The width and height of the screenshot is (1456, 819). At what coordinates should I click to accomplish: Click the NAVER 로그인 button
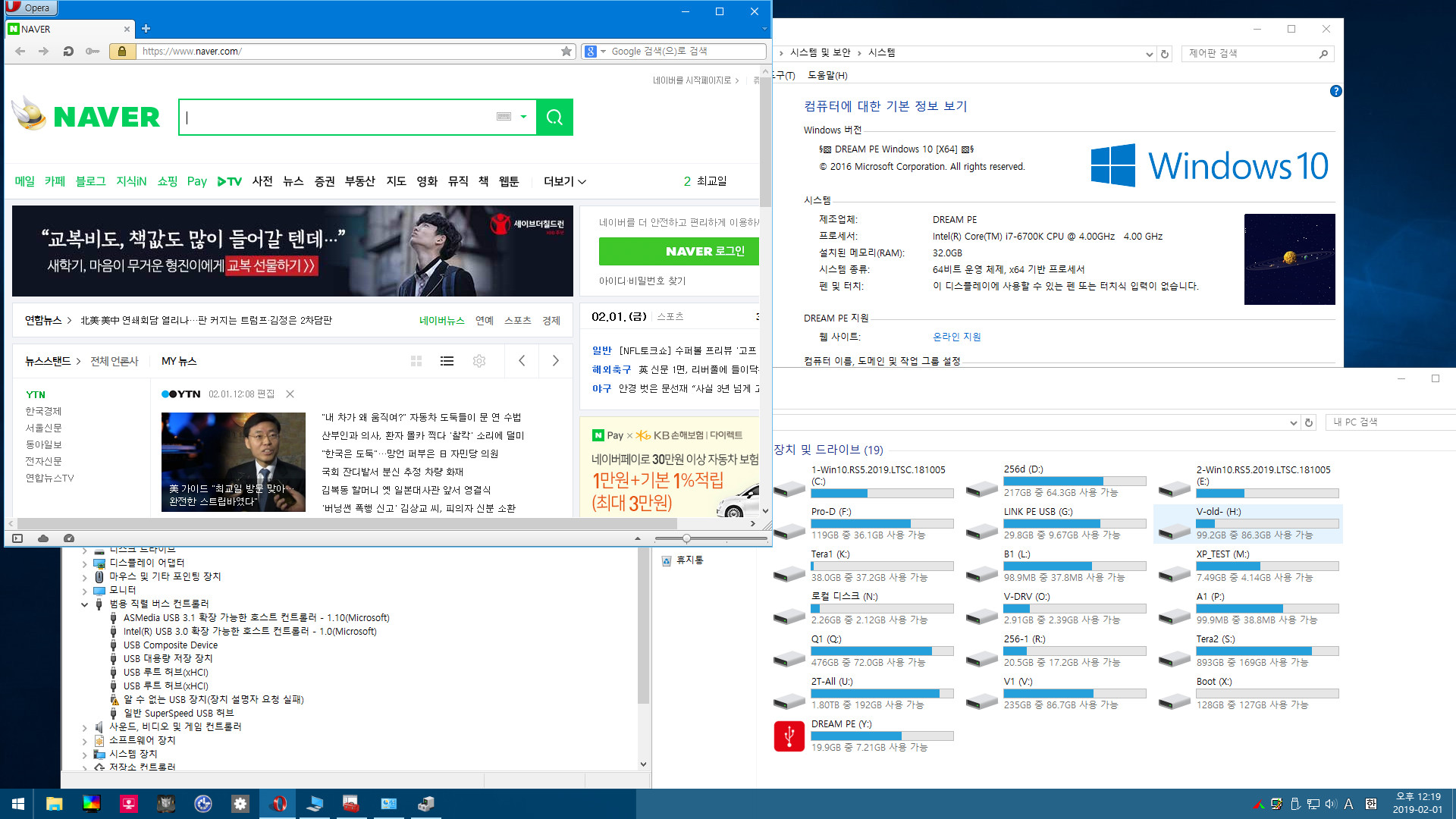(679, 251)
